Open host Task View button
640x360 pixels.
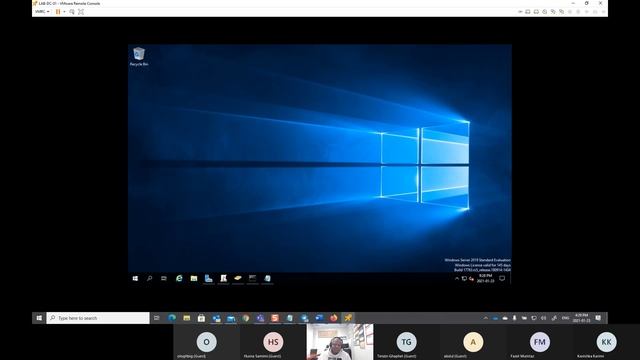pos(156,318)
